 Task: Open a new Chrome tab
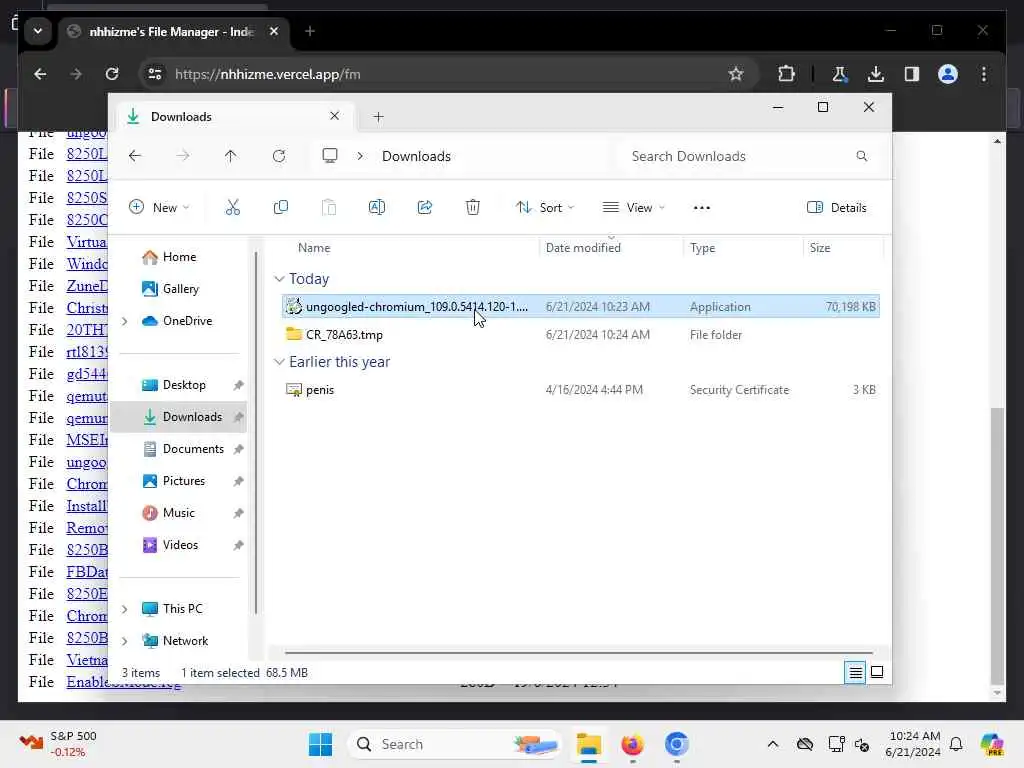click(x=310, y=31)
